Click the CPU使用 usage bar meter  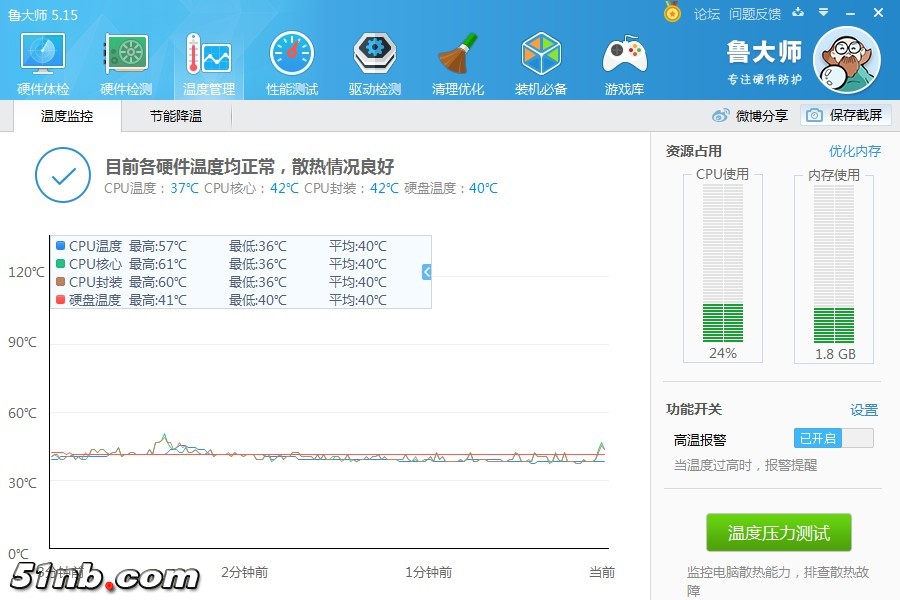(722, 265)
